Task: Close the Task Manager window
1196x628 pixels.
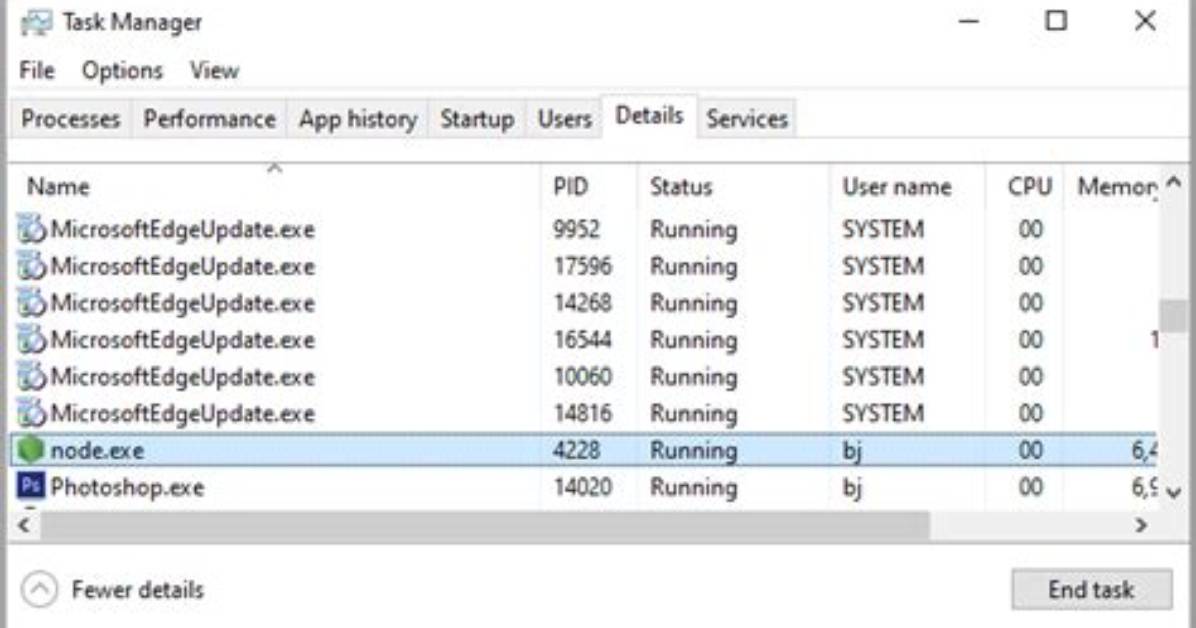Action: [1145, 21]
